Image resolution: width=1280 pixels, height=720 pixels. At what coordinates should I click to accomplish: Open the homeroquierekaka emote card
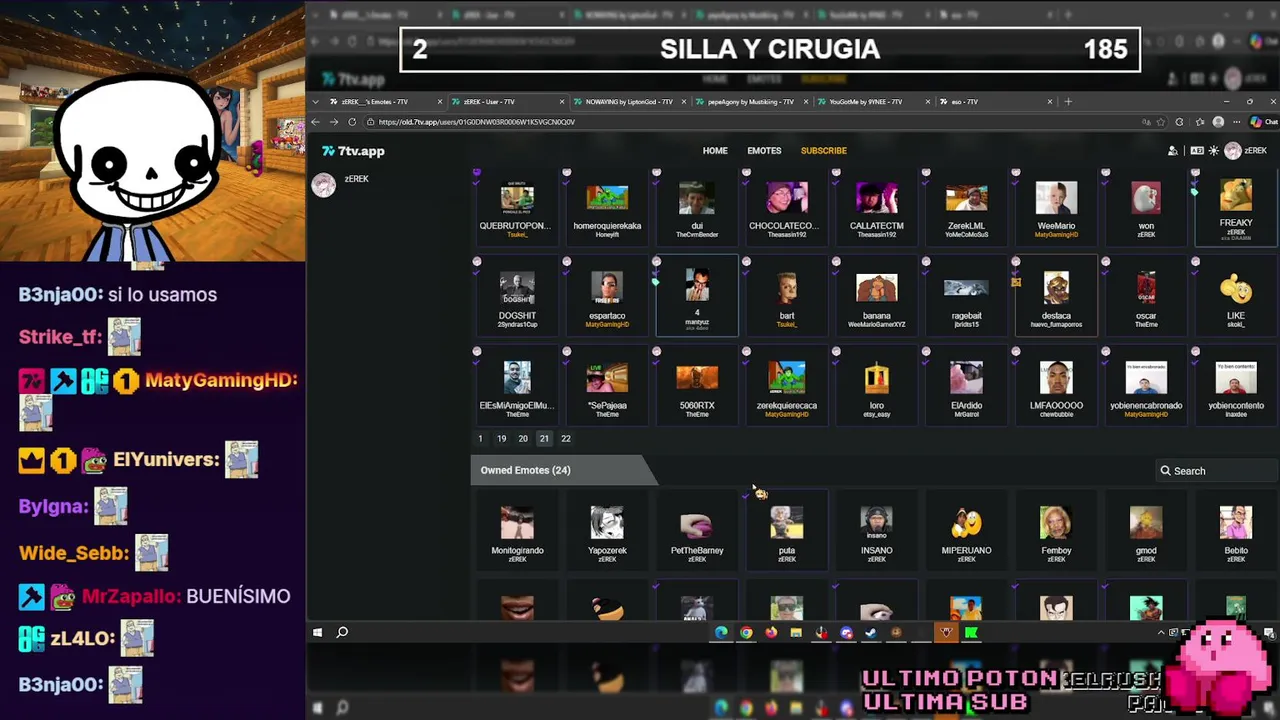click(x=607, y=205)
